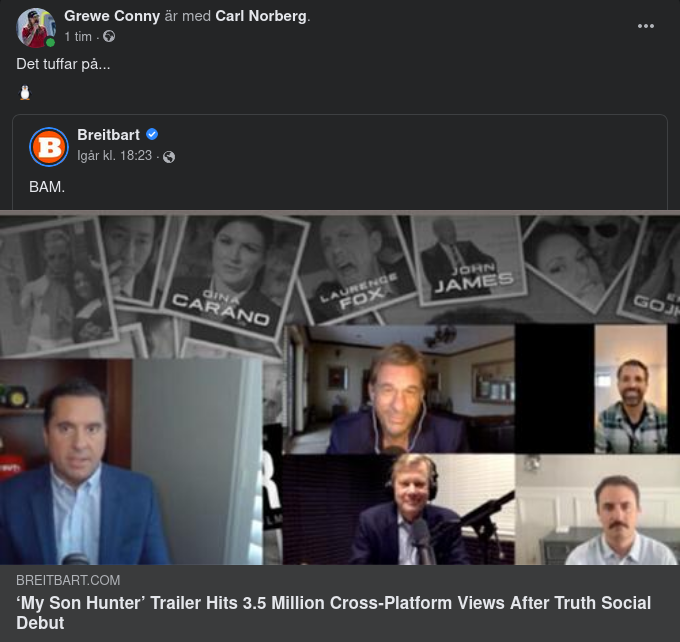
Task: Click the penguin emoji in the post
Action: 25,93
